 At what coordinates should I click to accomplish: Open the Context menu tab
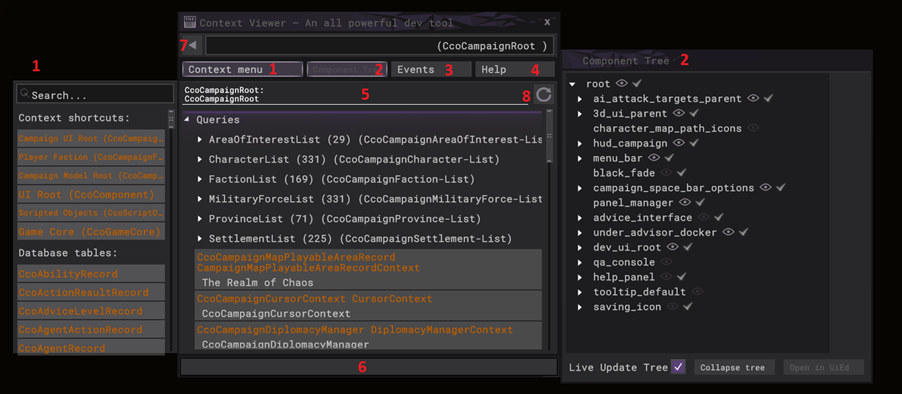click(243, 70)
